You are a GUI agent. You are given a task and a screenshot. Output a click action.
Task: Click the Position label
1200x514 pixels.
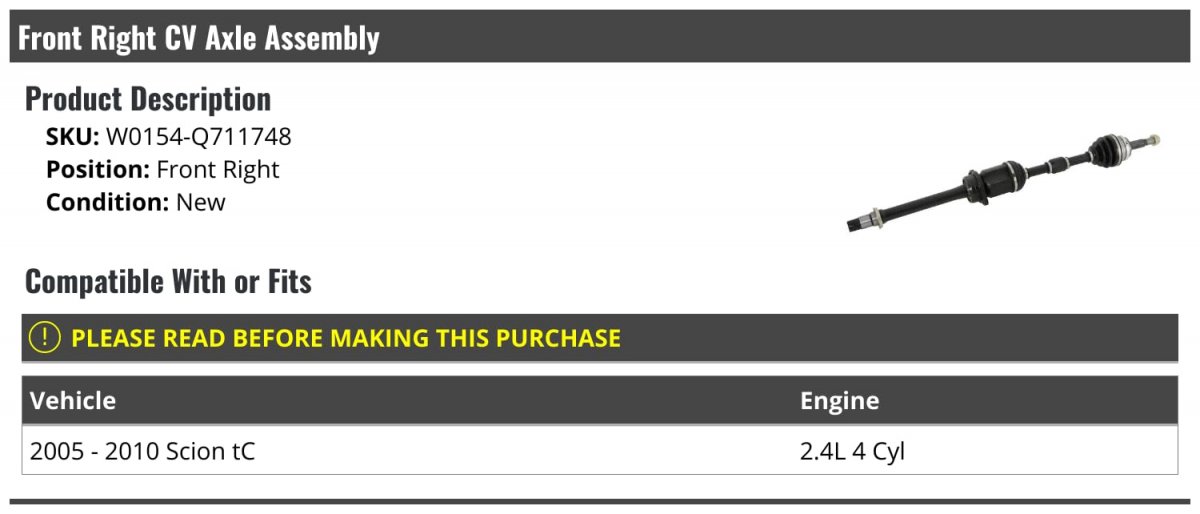(x=98, y=169)
